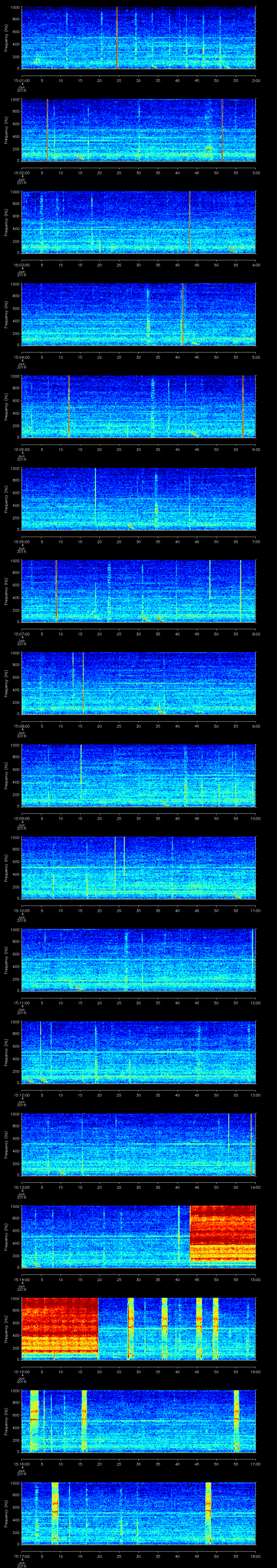Screen dimensions: 277x1568
Task: Click the spectrogram panel starting at 15:04:00
Action: point(139,315)
